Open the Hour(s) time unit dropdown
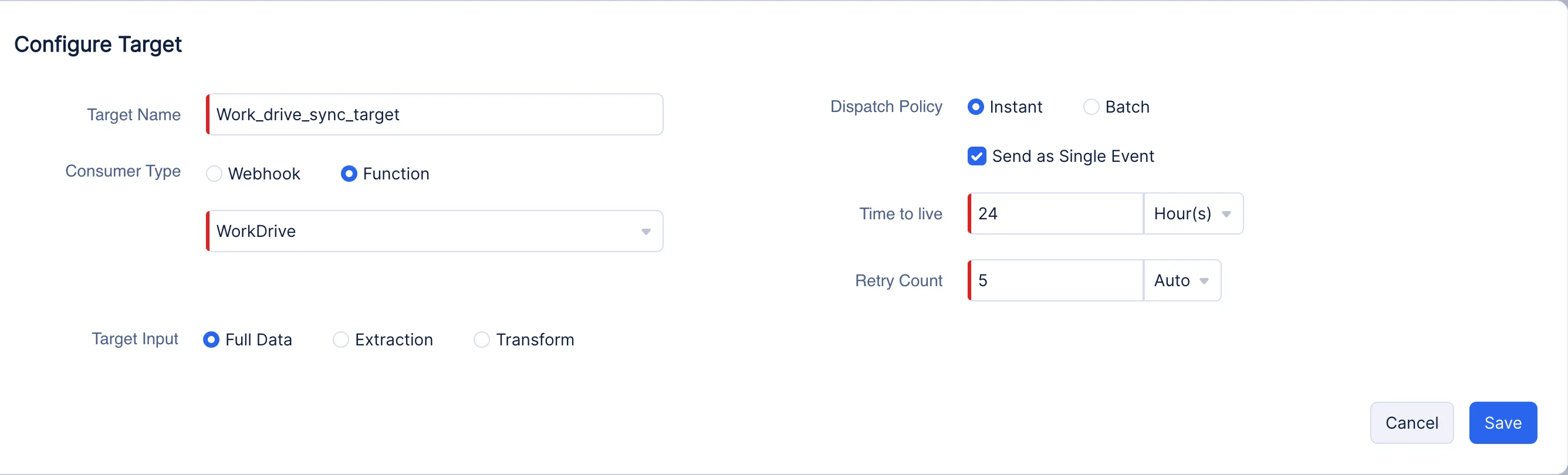The width and height of the screenshot is (1568, 475). [x=1192, y=213]
